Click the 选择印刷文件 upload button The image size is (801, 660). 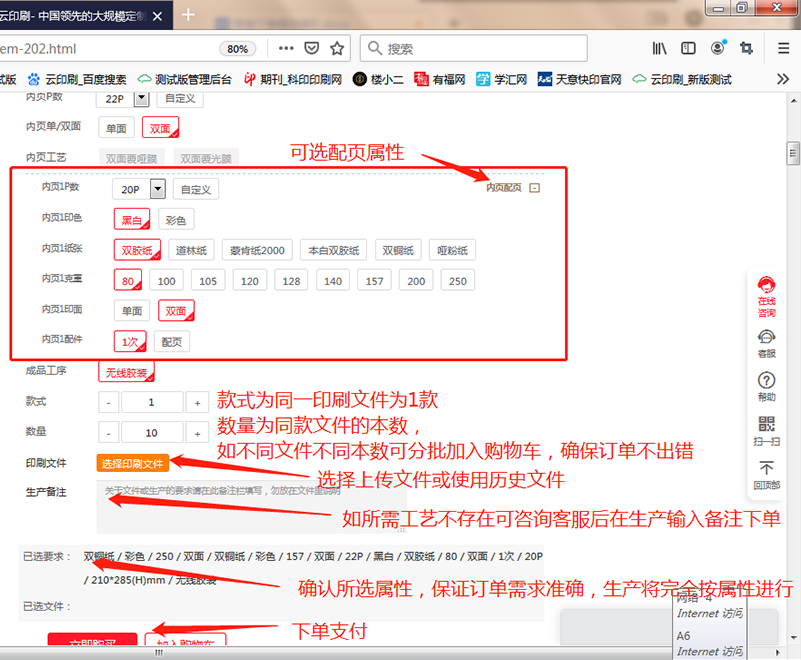[x=134, y=462]
